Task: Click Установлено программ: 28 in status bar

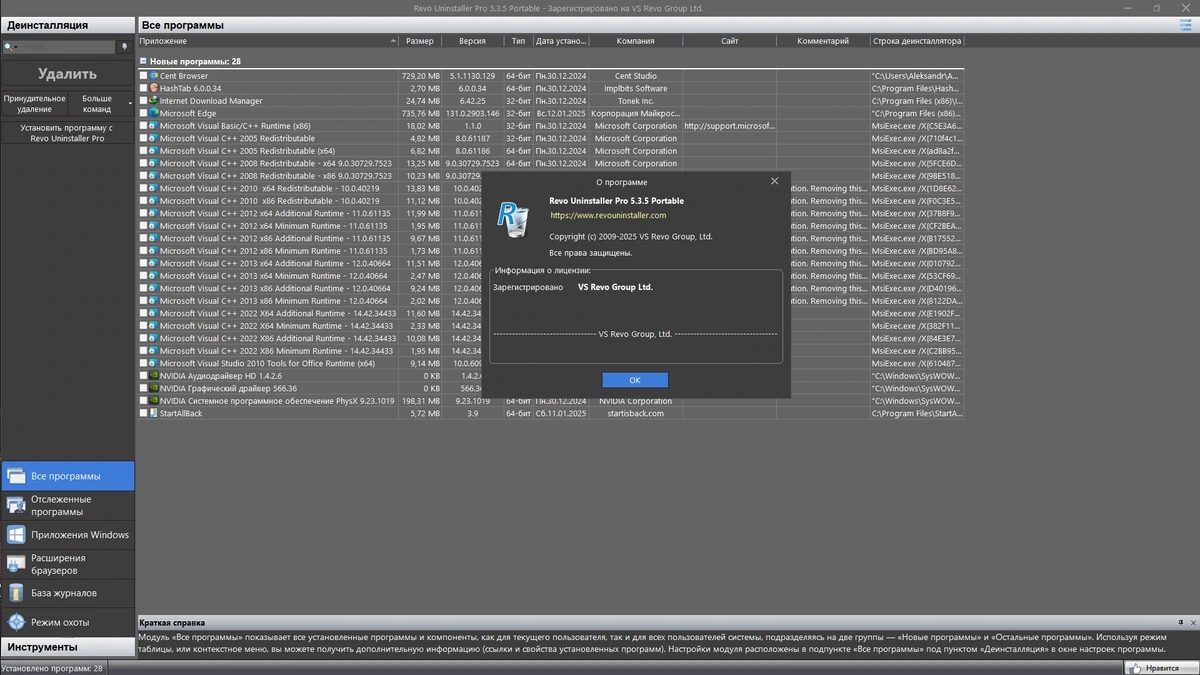Action: (52, 668)
